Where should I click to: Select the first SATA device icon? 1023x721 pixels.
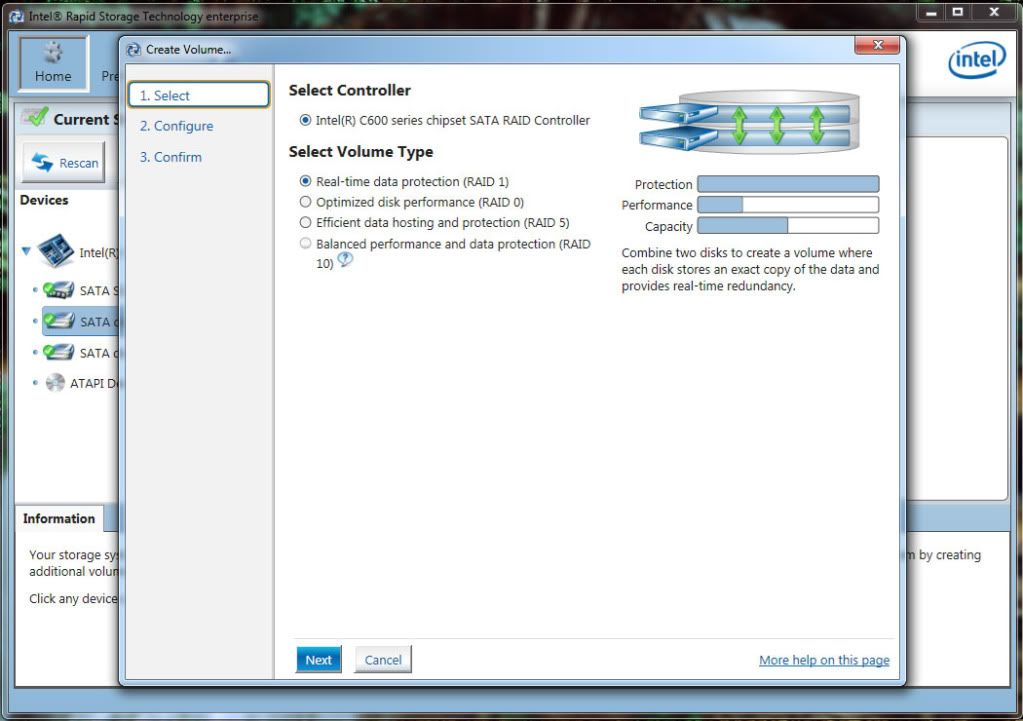point(59,290)
